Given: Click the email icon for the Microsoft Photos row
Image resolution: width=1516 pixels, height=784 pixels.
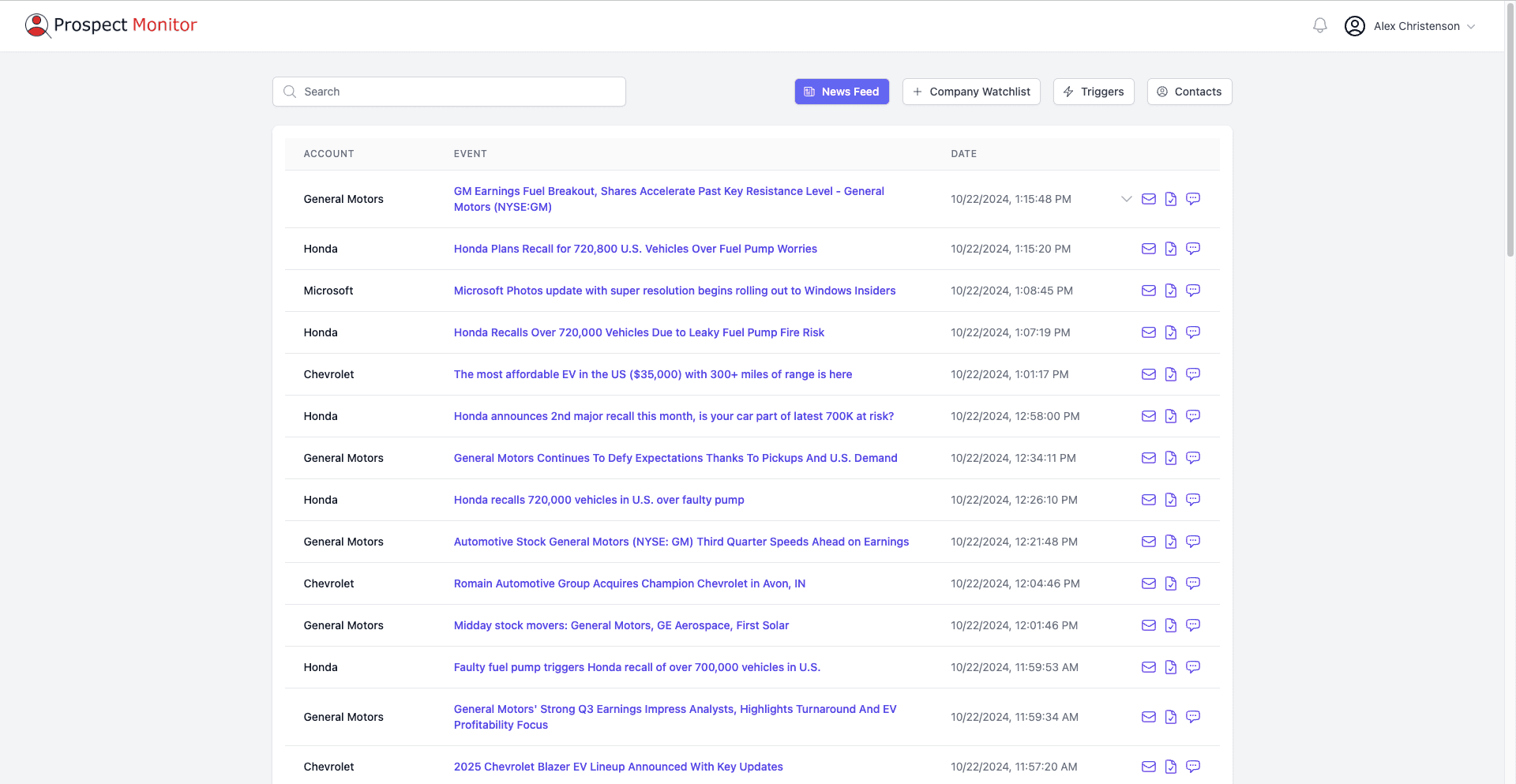Looking at the screenshot, I should click(x=1148, y=291).
